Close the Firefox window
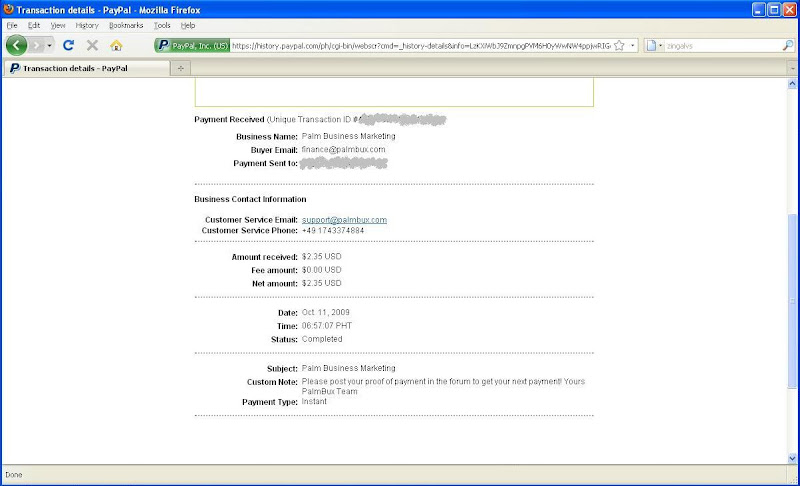Image resolution: width=800 pixels, height=486 pixels. click(x=789, y=10)
